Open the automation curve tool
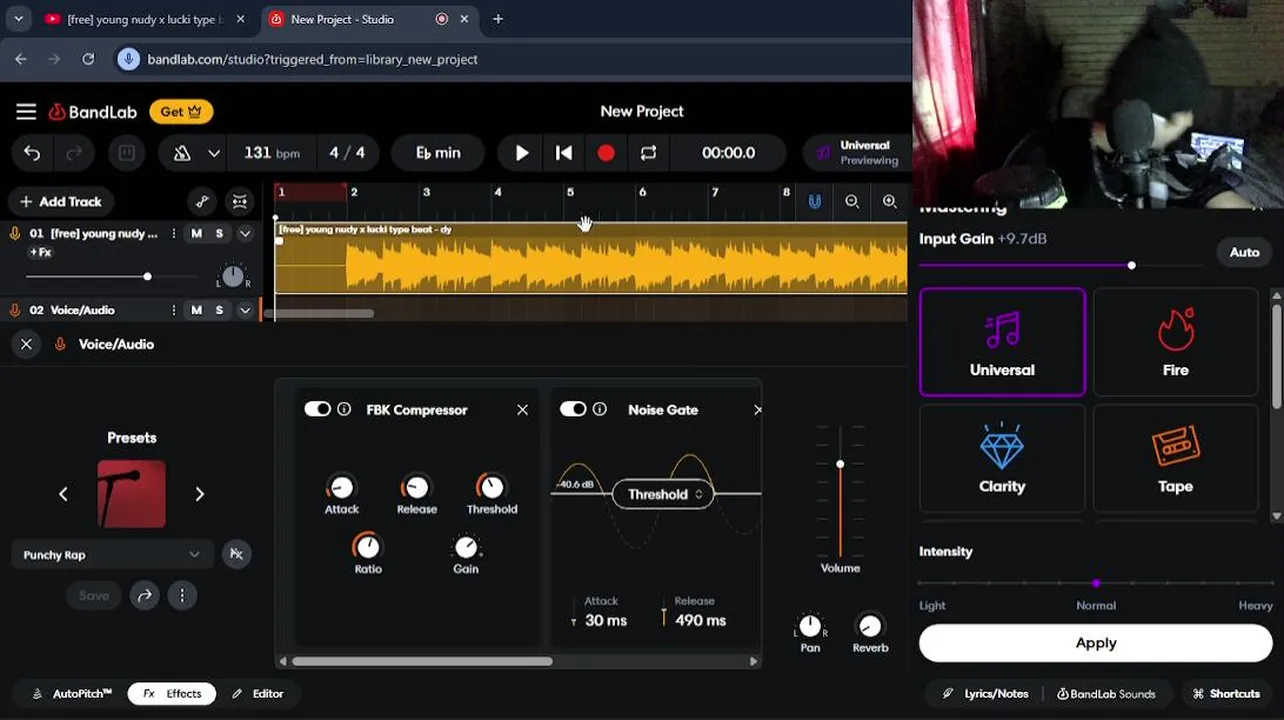This screenshot has height=720, width=1284. point(202,201)
